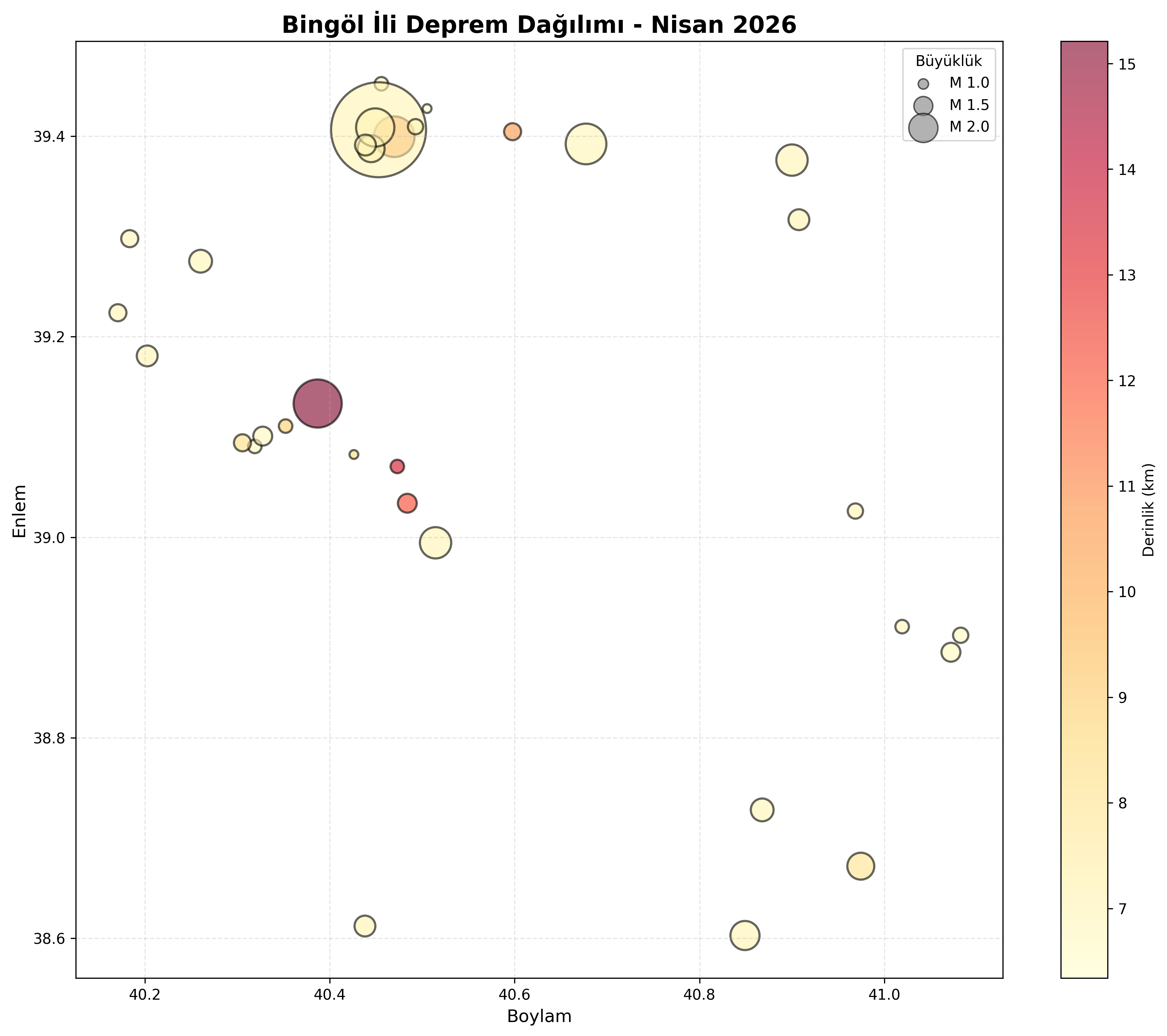Click the smallest gray legend circle for M 1.0
Viewport: 1167px width, 1036px height.
923,84
